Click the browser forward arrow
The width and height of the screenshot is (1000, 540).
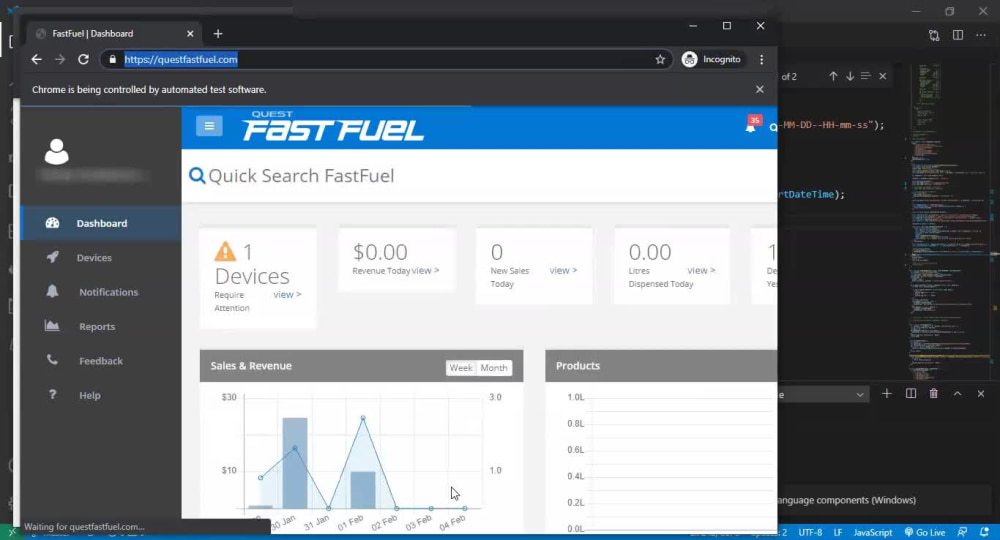coord(60,59)
